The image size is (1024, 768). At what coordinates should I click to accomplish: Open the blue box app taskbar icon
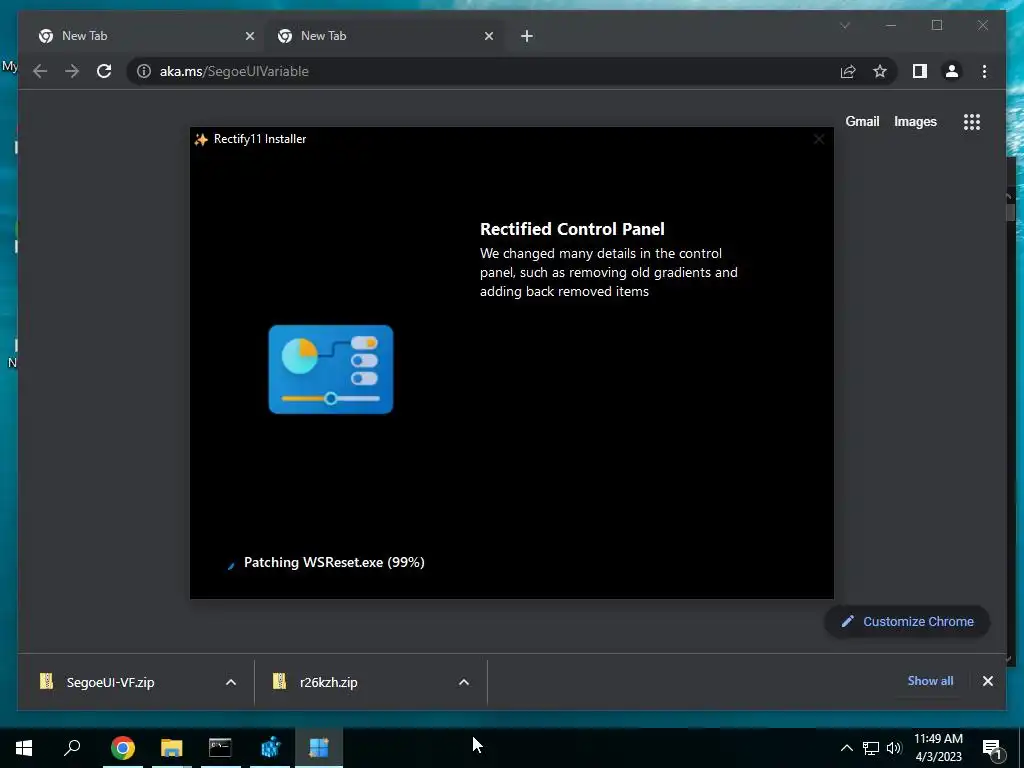click(x=270, y=748)
